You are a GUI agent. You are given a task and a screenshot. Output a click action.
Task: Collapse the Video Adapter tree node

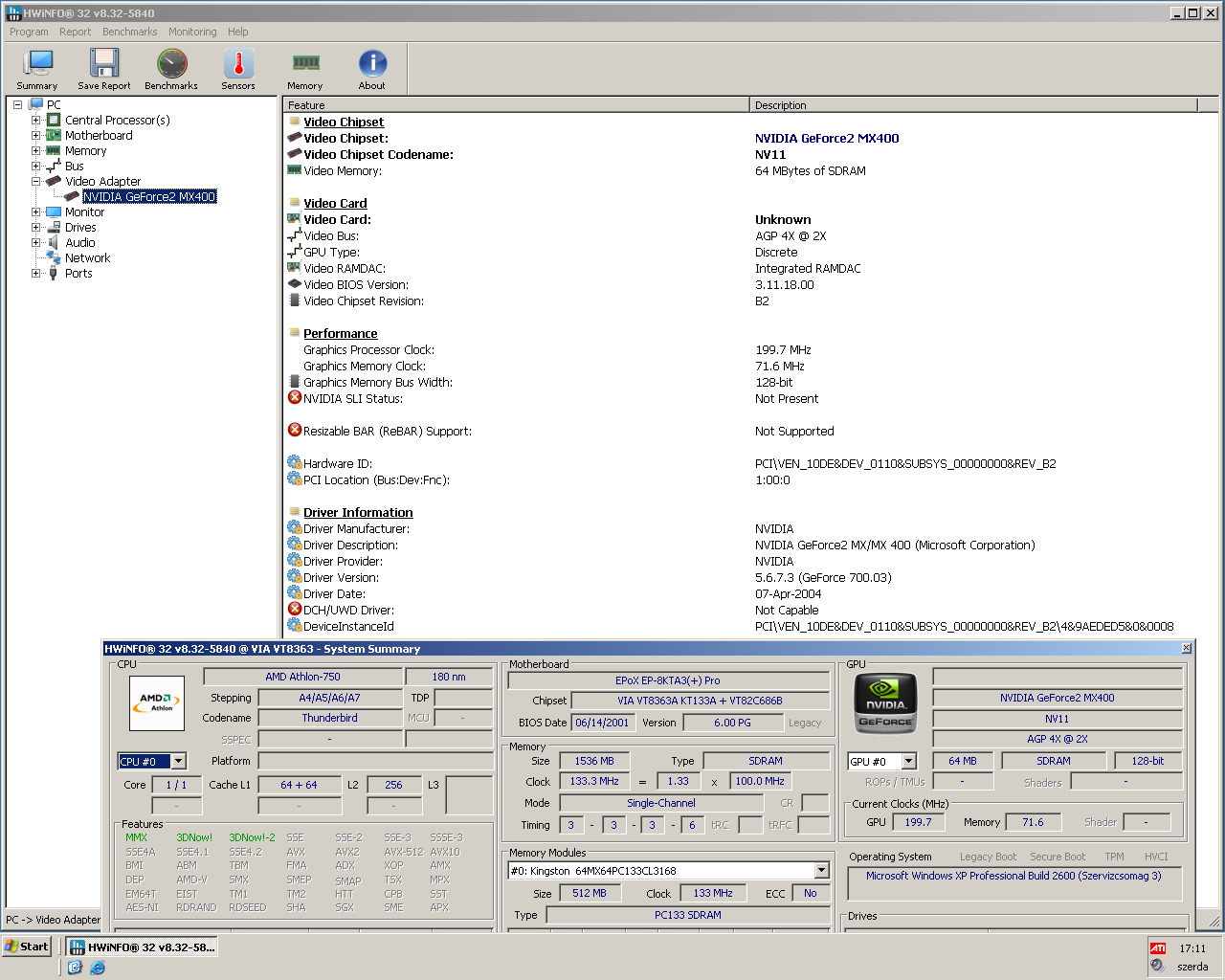pyautogui.click(x=36, y=182)
